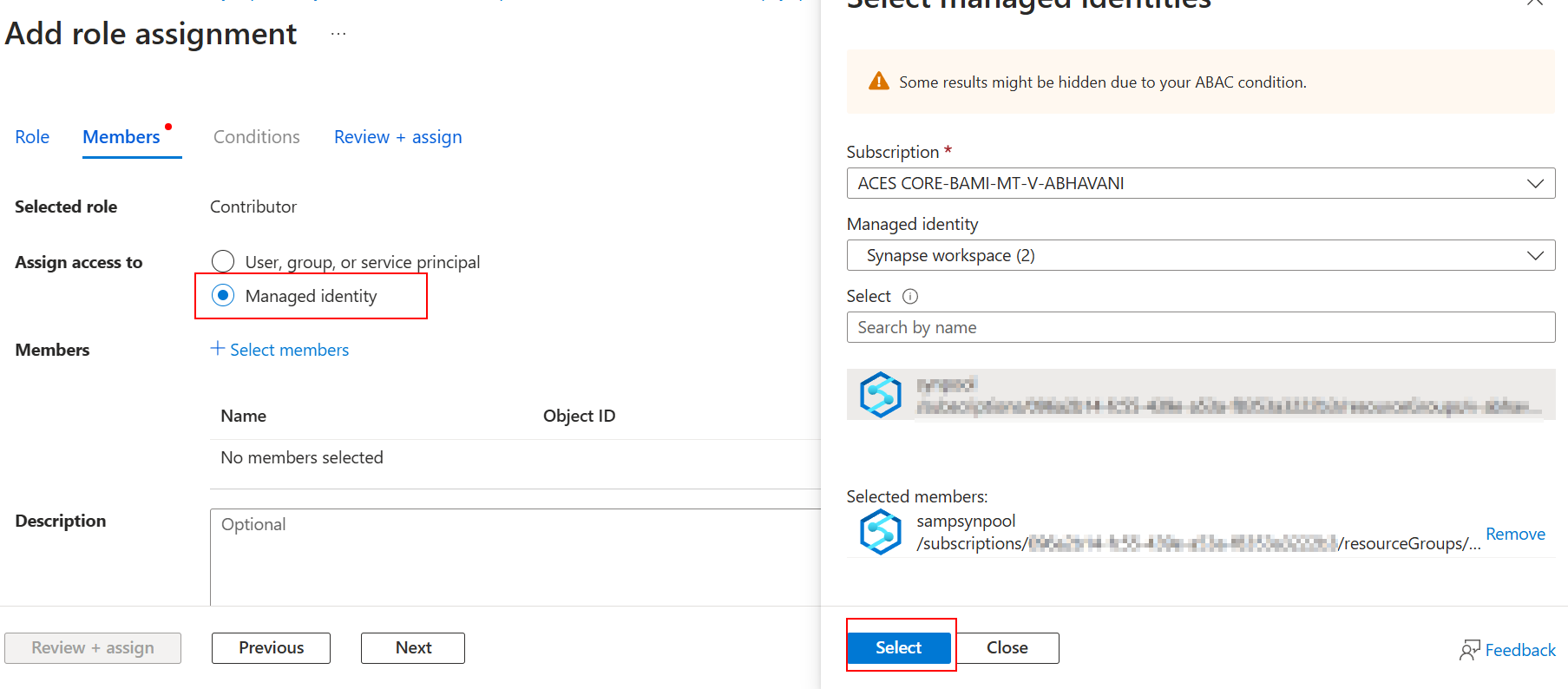
Task: Click the Search by name field
Action: pos(1200,327)
